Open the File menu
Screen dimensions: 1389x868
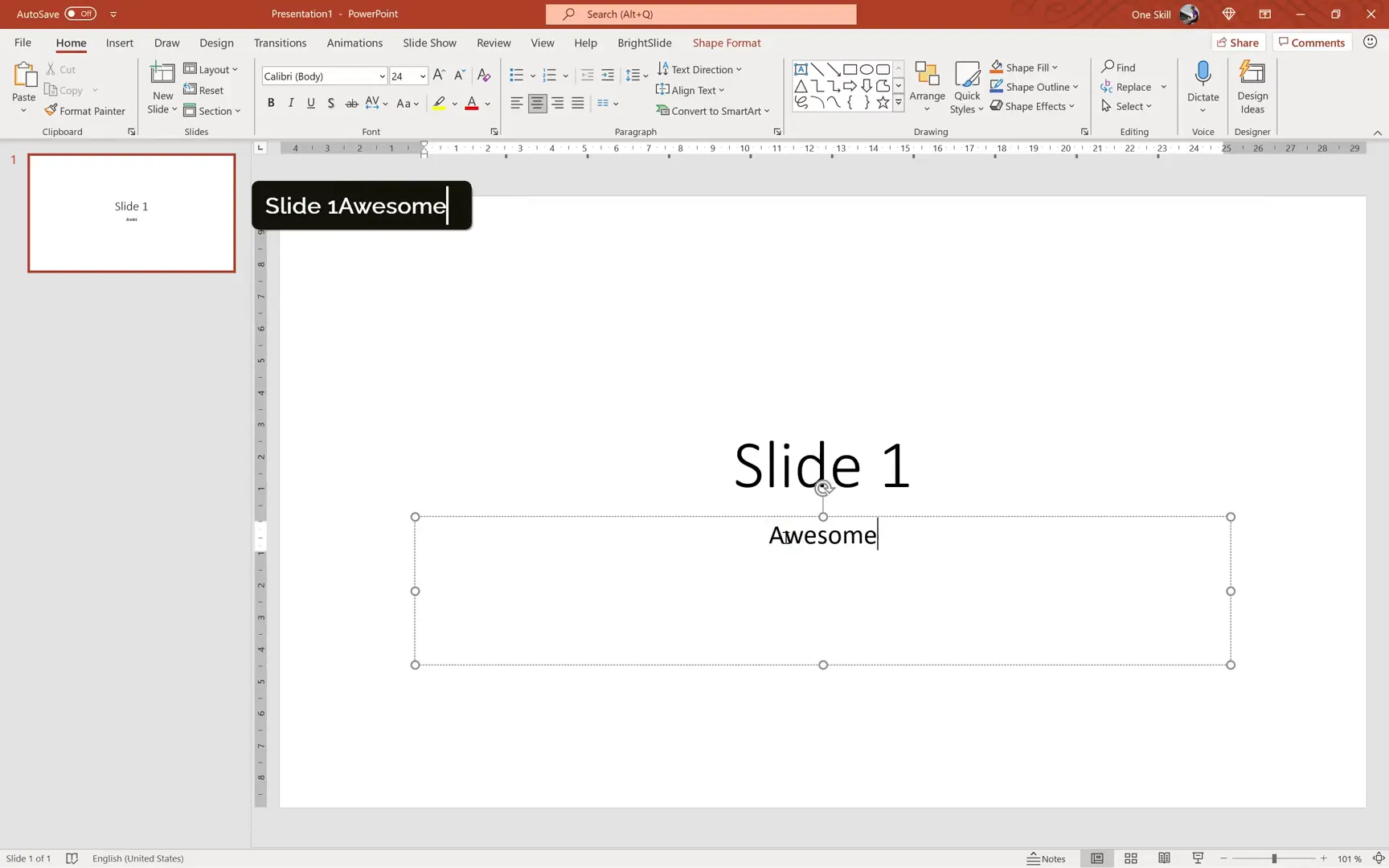coord(23,43)
